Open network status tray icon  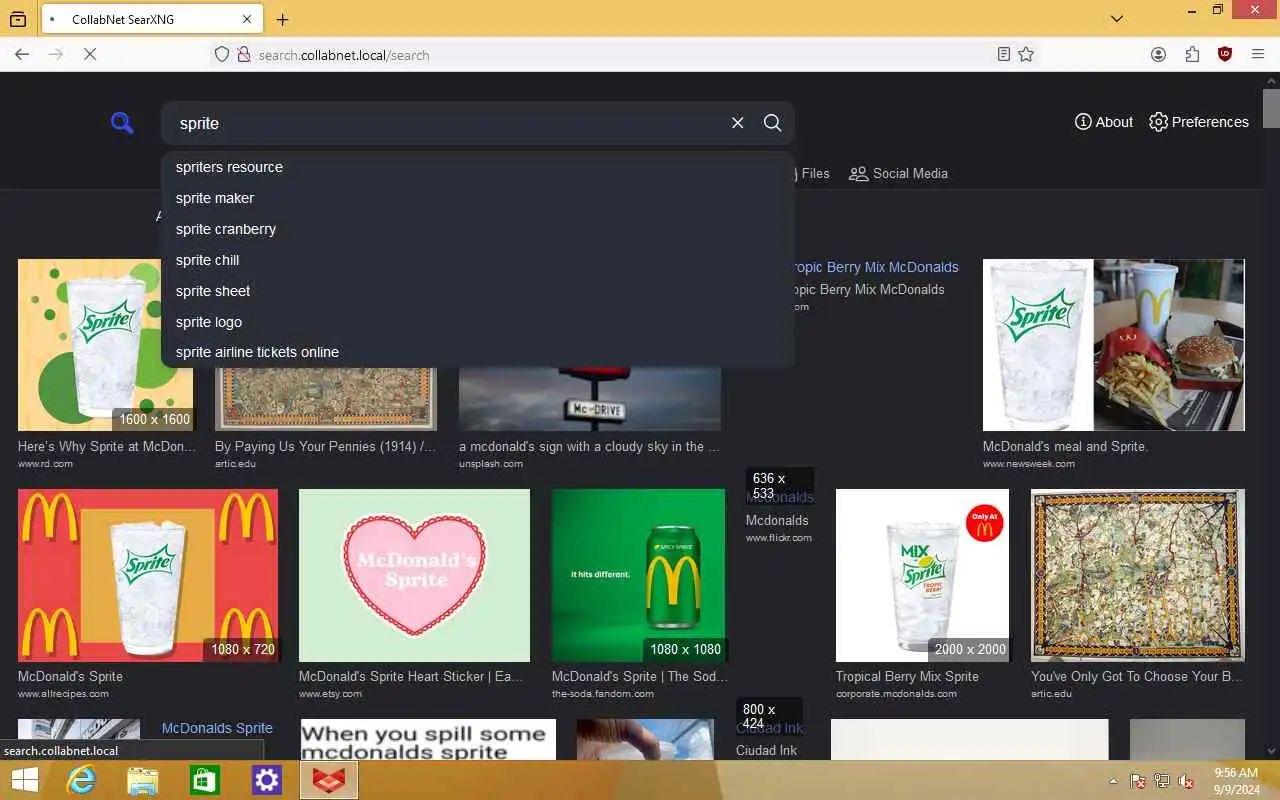(x=1162, y=781)
